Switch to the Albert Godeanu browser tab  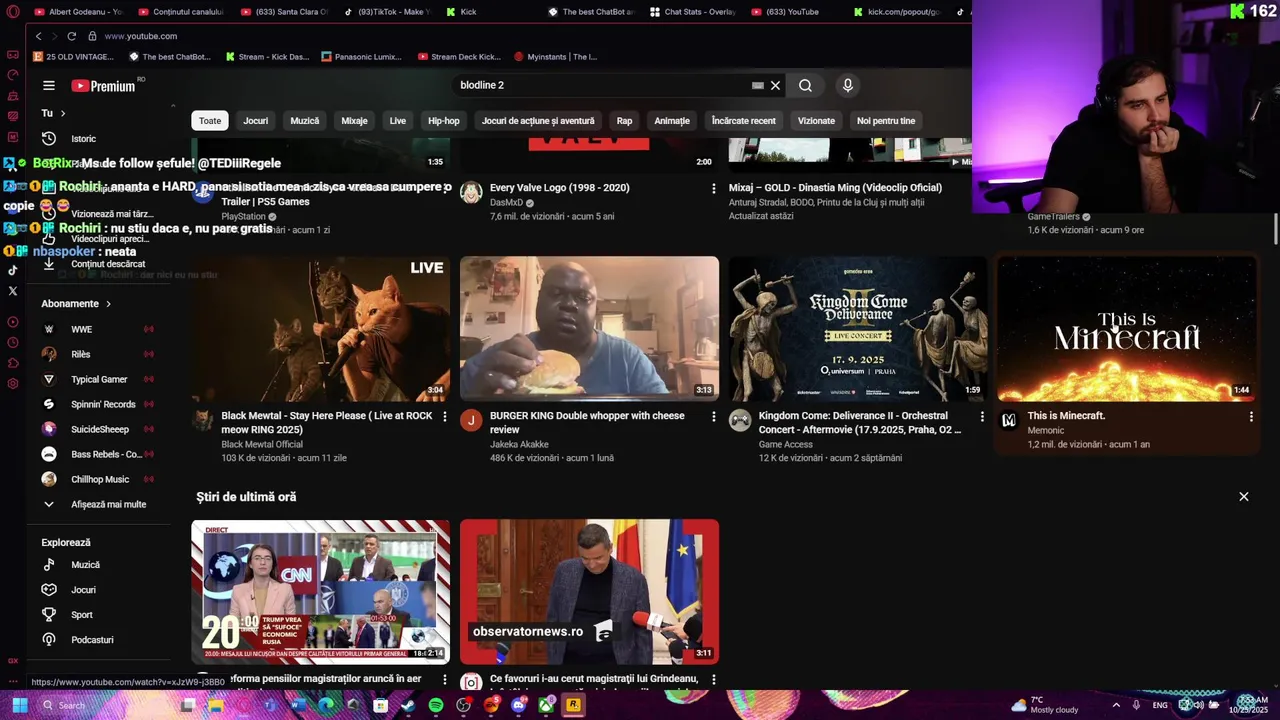(x=78, y=12)
